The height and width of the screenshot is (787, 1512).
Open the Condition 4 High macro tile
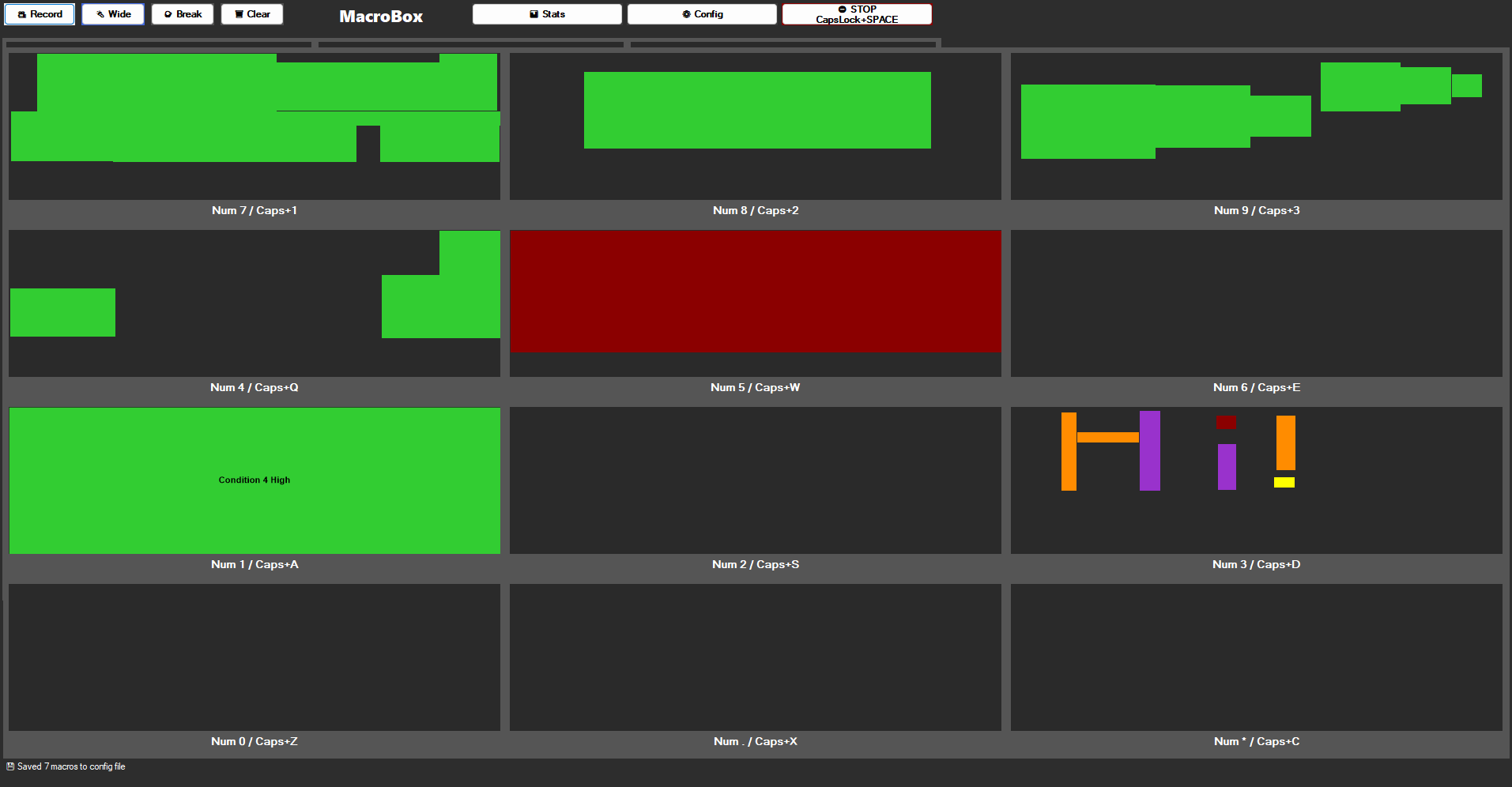pos(254,480)
